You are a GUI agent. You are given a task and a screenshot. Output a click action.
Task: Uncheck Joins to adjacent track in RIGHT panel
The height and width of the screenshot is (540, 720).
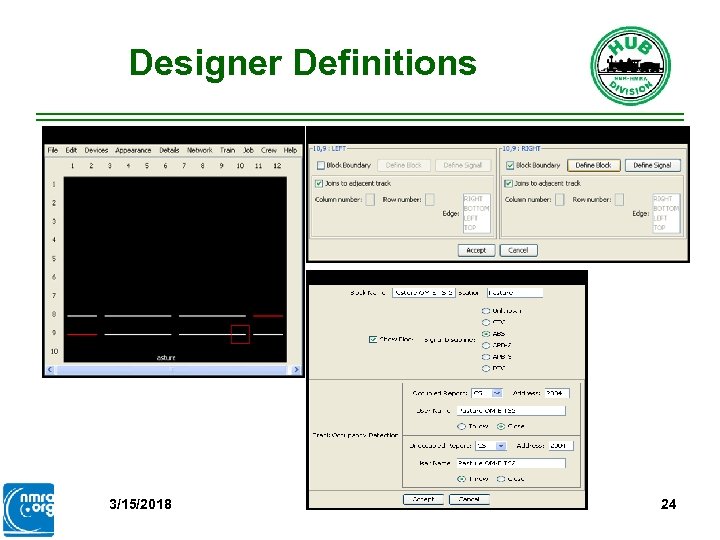pos(508,183)
